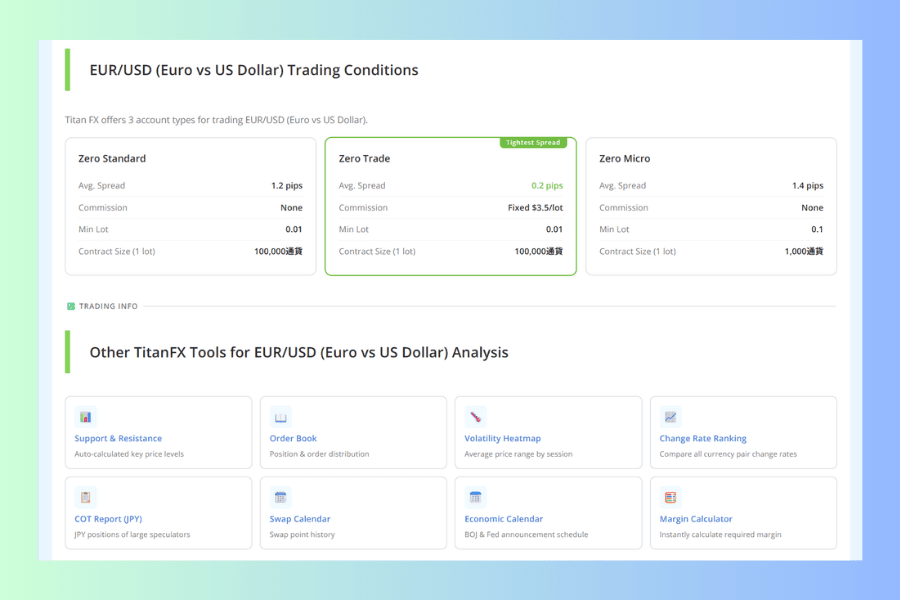Open the Swap Calendar link
Image resolution: width=900 pixels, height=600 pixels.
(300, 518)
